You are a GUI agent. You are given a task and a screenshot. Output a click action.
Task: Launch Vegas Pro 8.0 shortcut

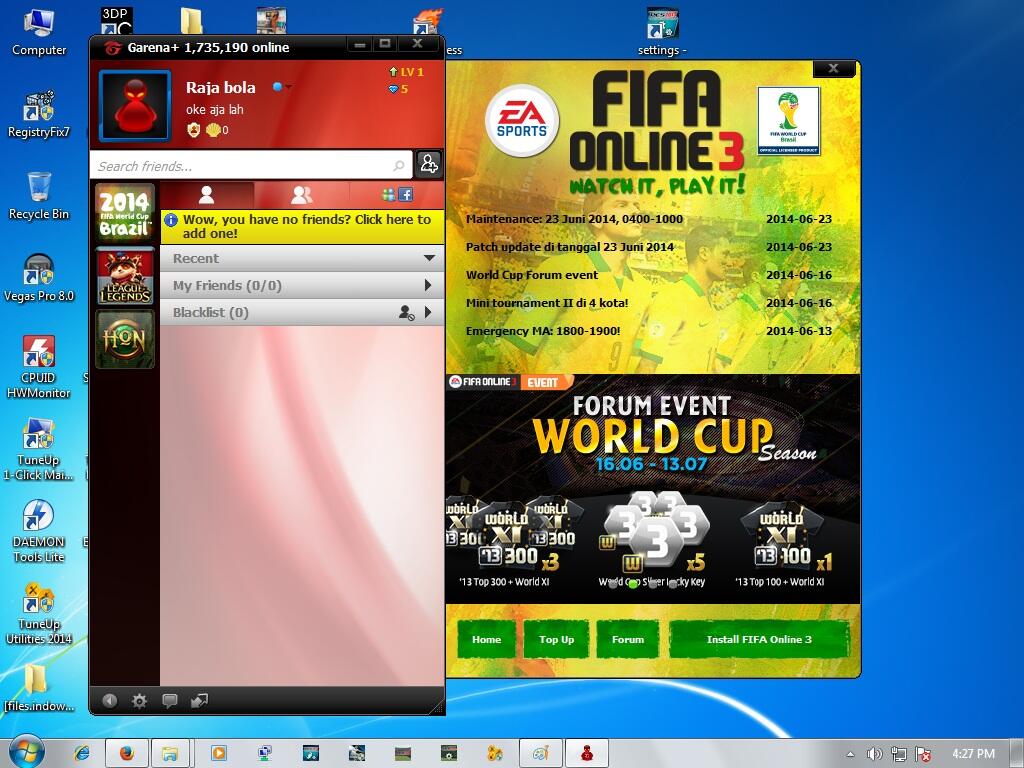click(x=39, y=278)
